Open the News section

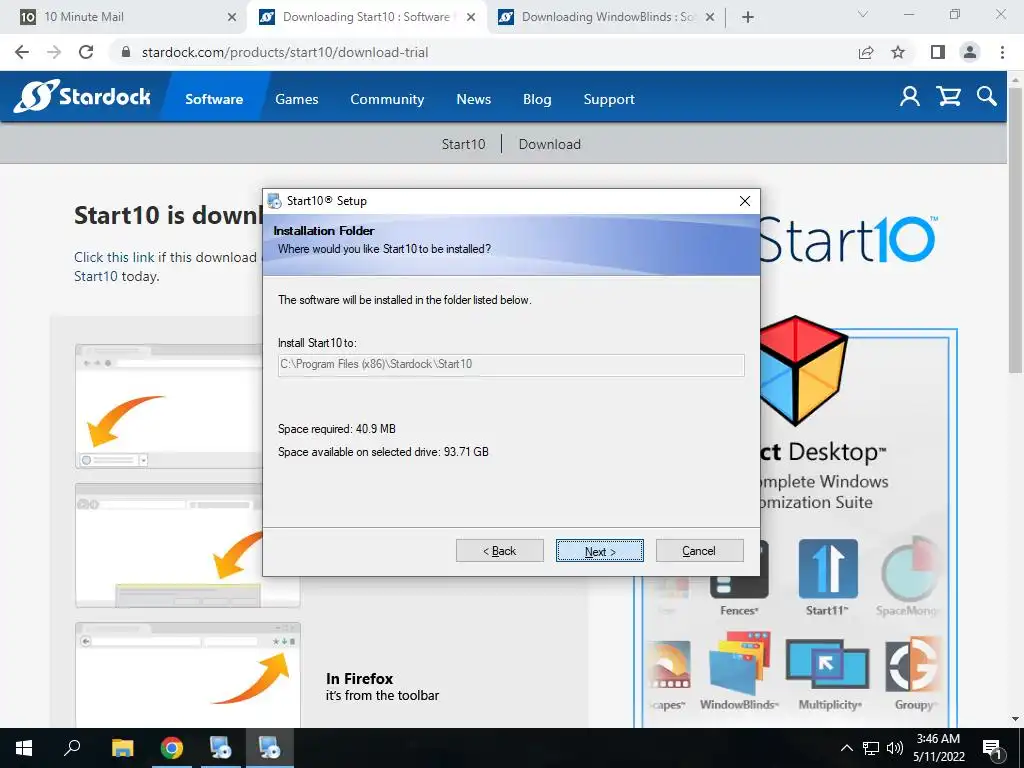pos(473,99)
